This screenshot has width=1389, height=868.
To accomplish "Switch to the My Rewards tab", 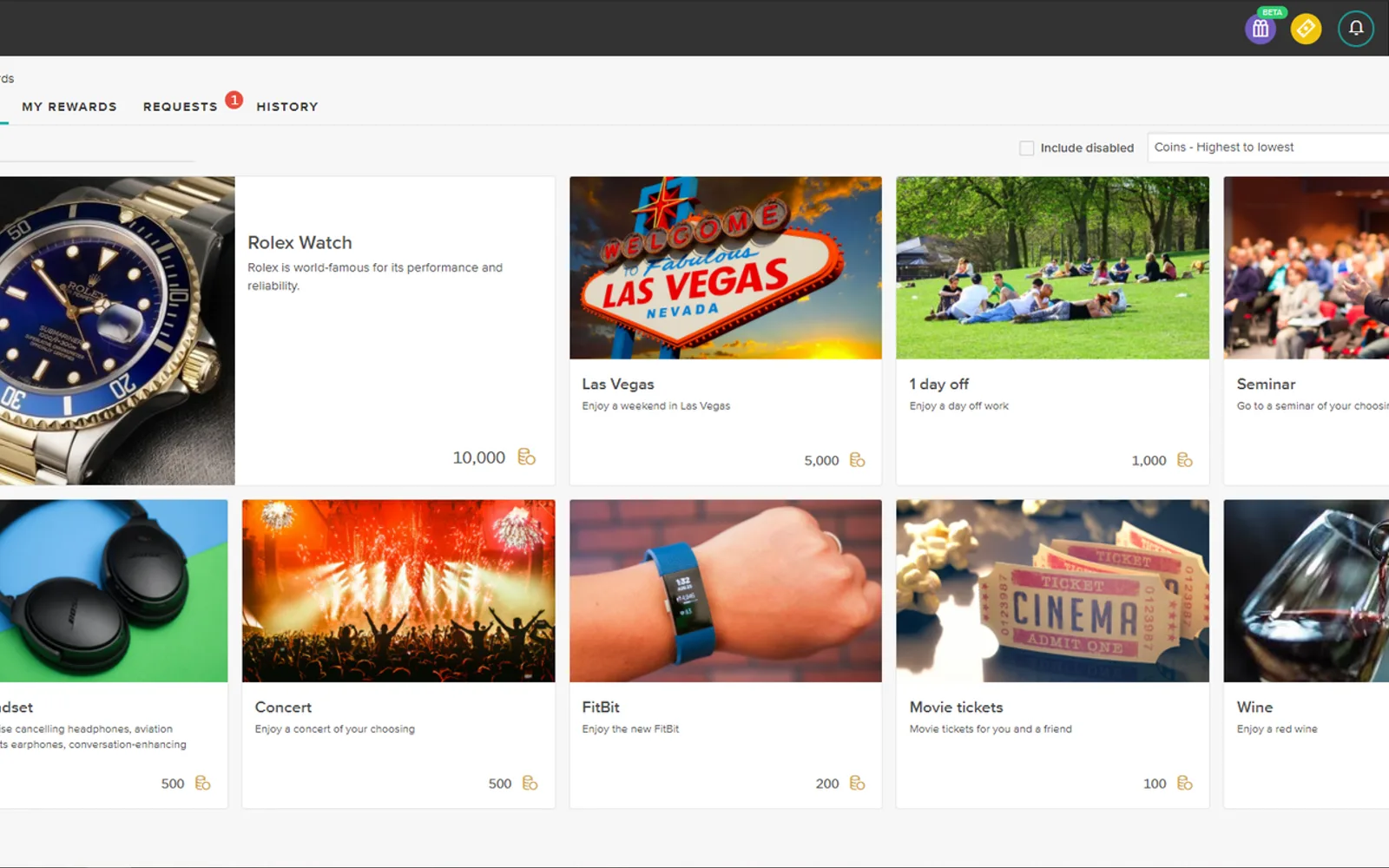I will (69, 107).
